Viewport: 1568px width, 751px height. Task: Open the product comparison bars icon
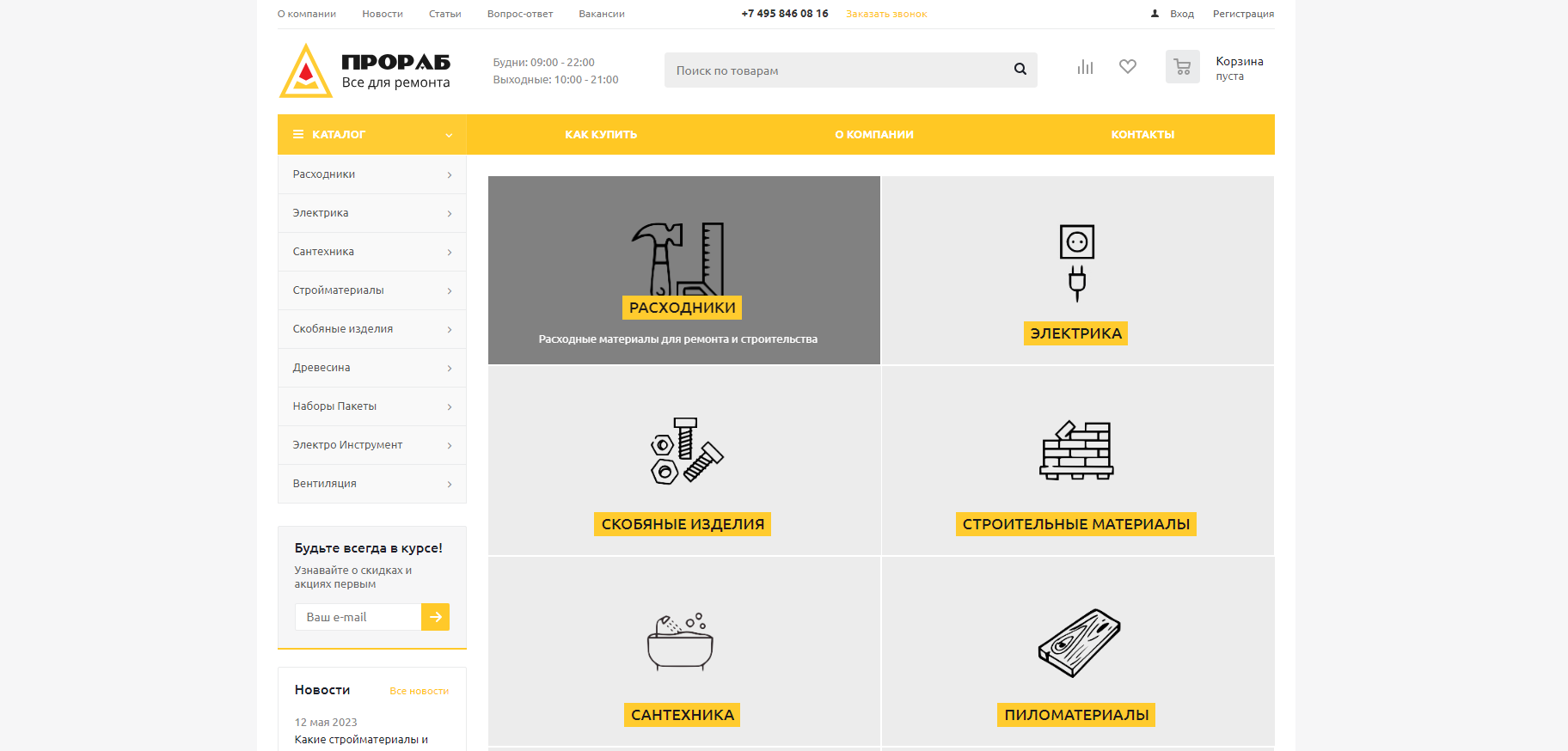click(x=1086, y=67)
